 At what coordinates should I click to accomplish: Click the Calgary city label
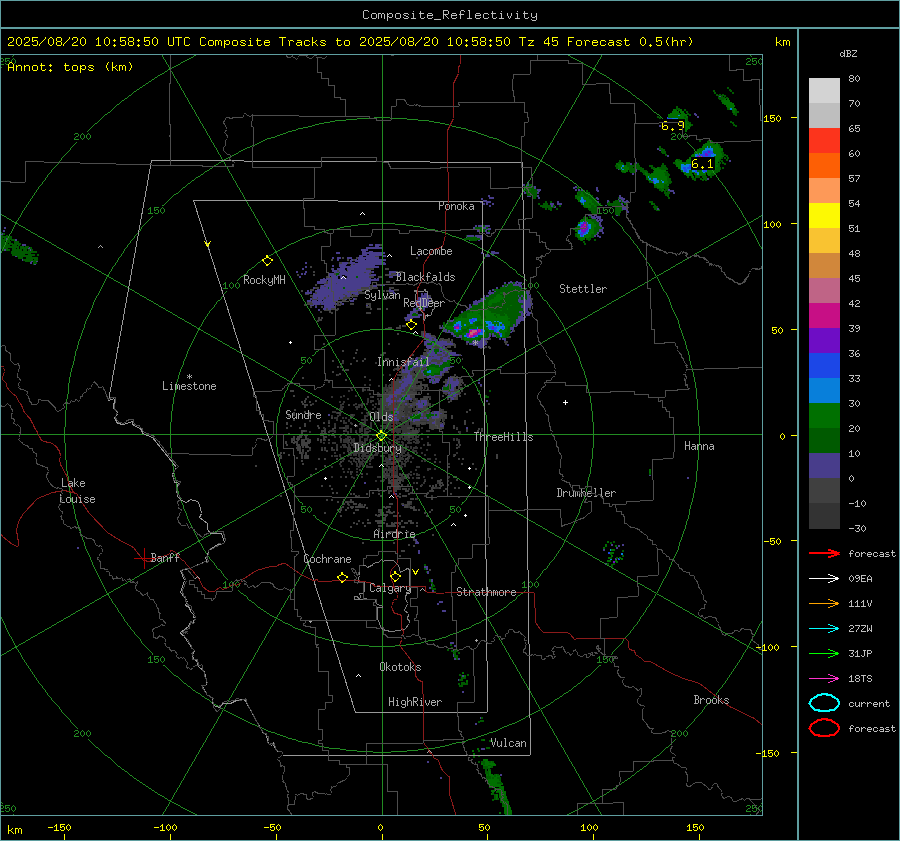click(x=390, y=588)
